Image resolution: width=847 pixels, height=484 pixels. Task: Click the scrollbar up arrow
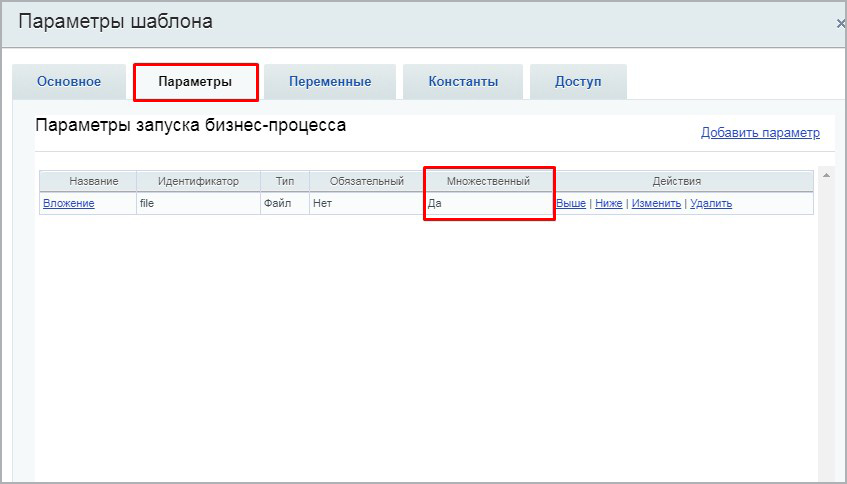(x=826, y=176)
